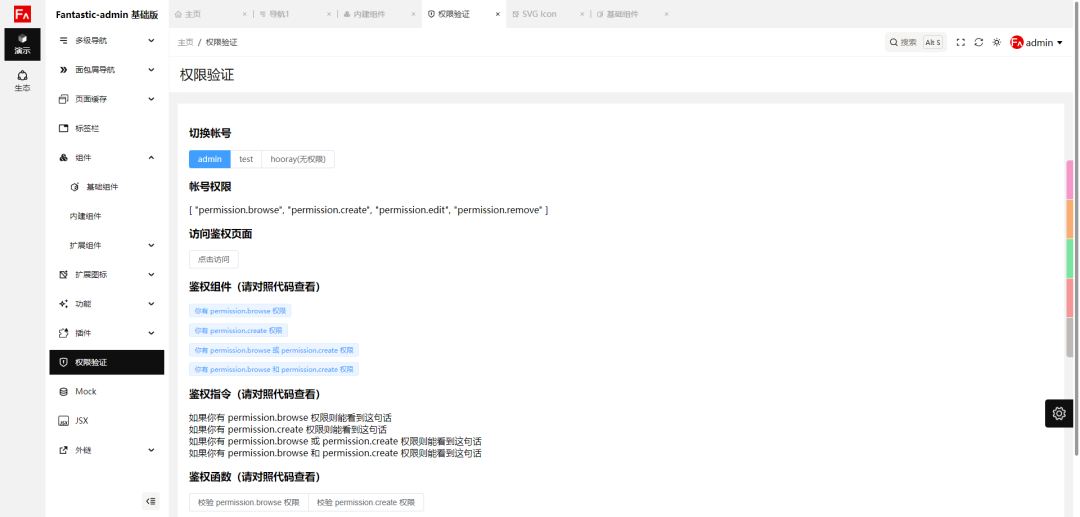
Task: Click 校验 permission.browse 权限 button
Action: point(248,502)
